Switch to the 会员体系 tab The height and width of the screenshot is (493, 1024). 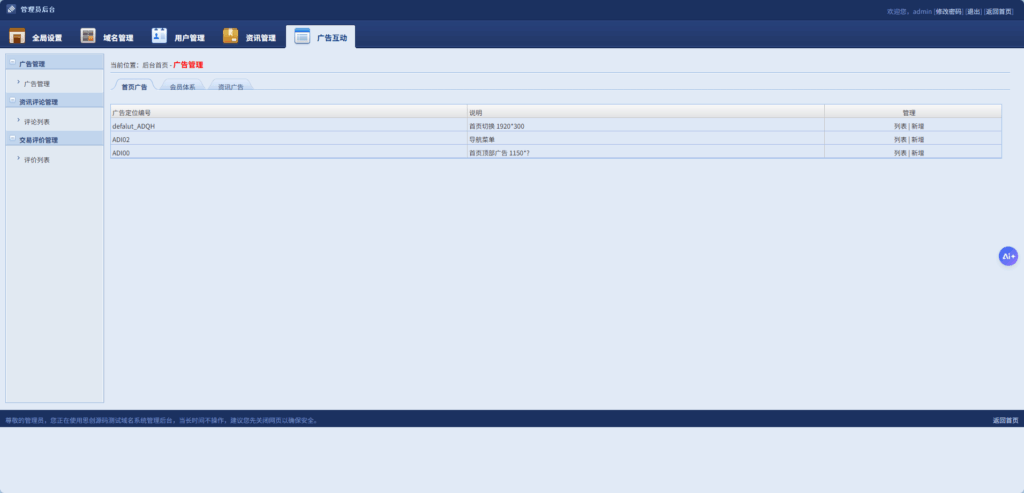tap(182, 87)
